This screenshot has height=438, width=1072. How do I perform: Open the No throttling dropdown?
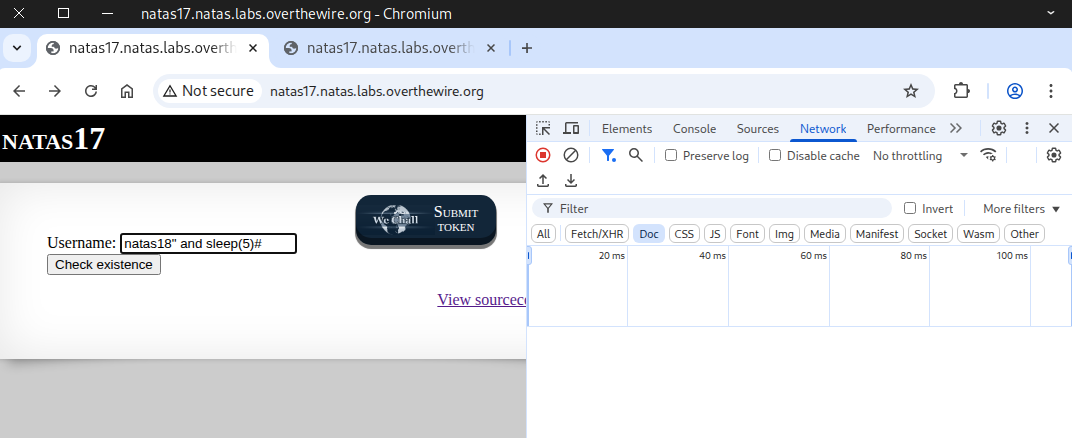[x=920, y=156]
